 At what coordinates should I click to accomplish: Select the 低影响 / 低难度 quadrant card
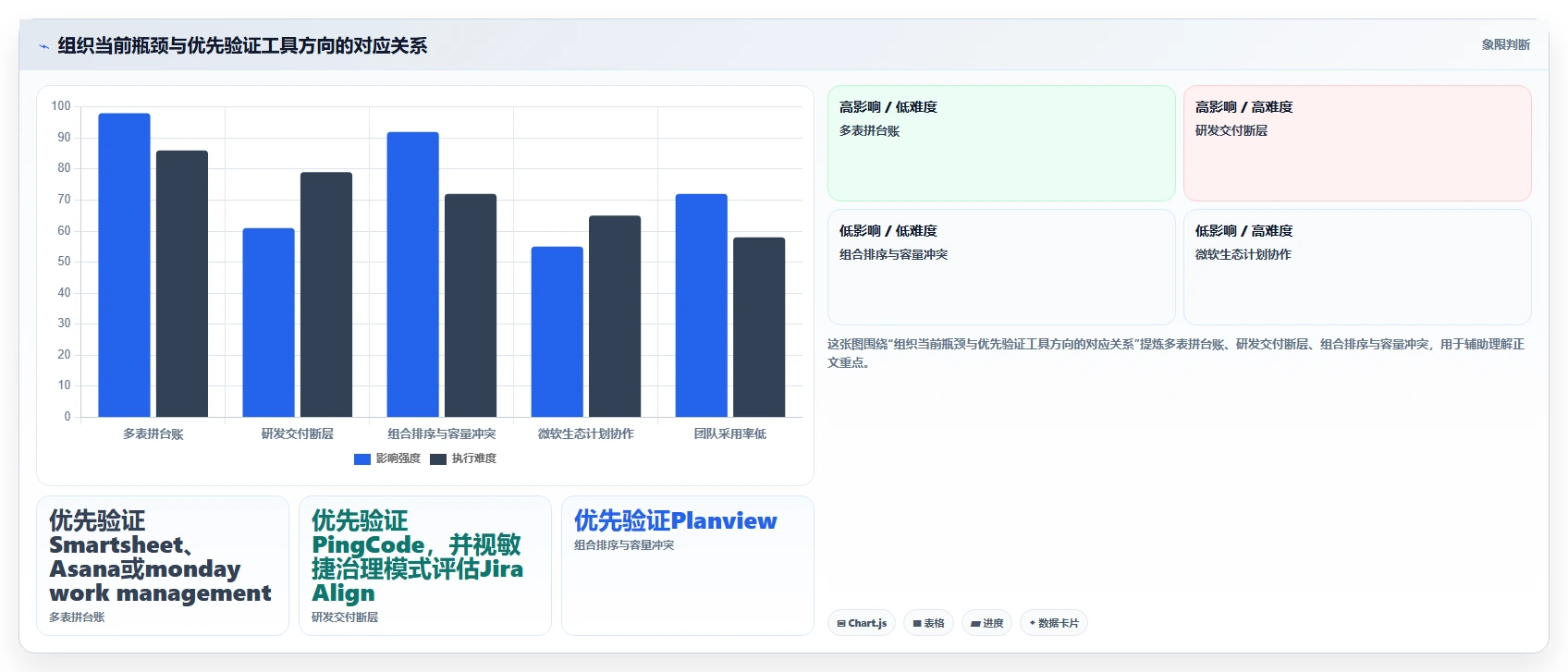point(1001,267)
